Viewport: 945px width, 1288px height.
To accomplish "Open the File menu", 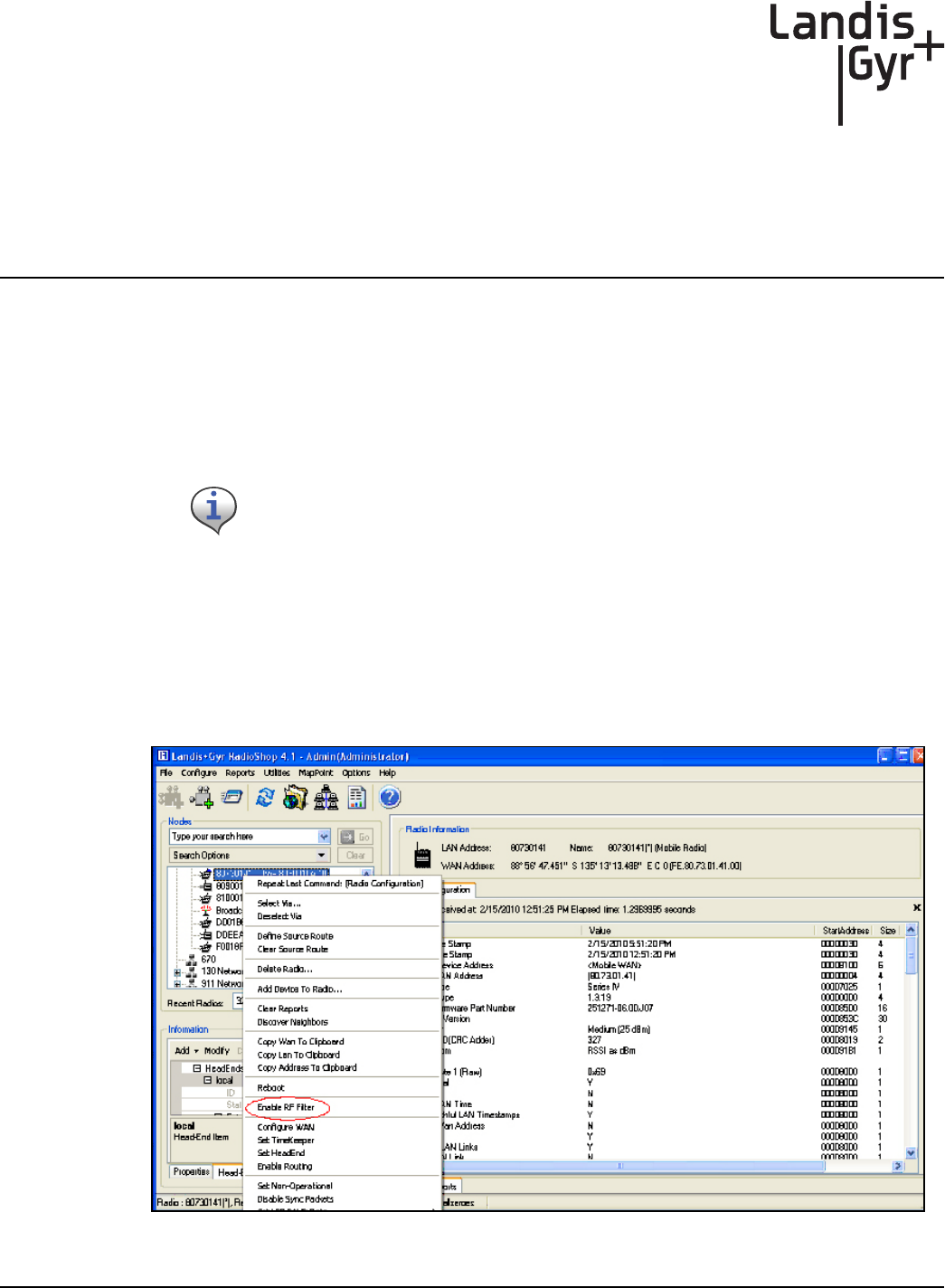I will click(x=166, y=773).
